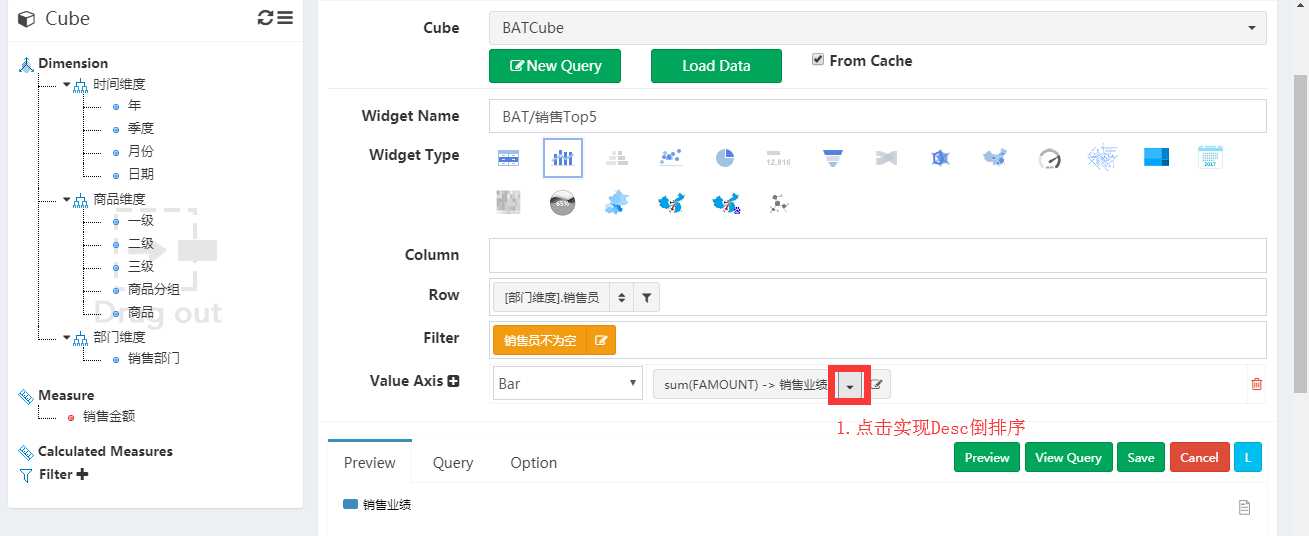Click the Load Data button
This screenshot has height=536, width=1309.
tap(715, 66)
